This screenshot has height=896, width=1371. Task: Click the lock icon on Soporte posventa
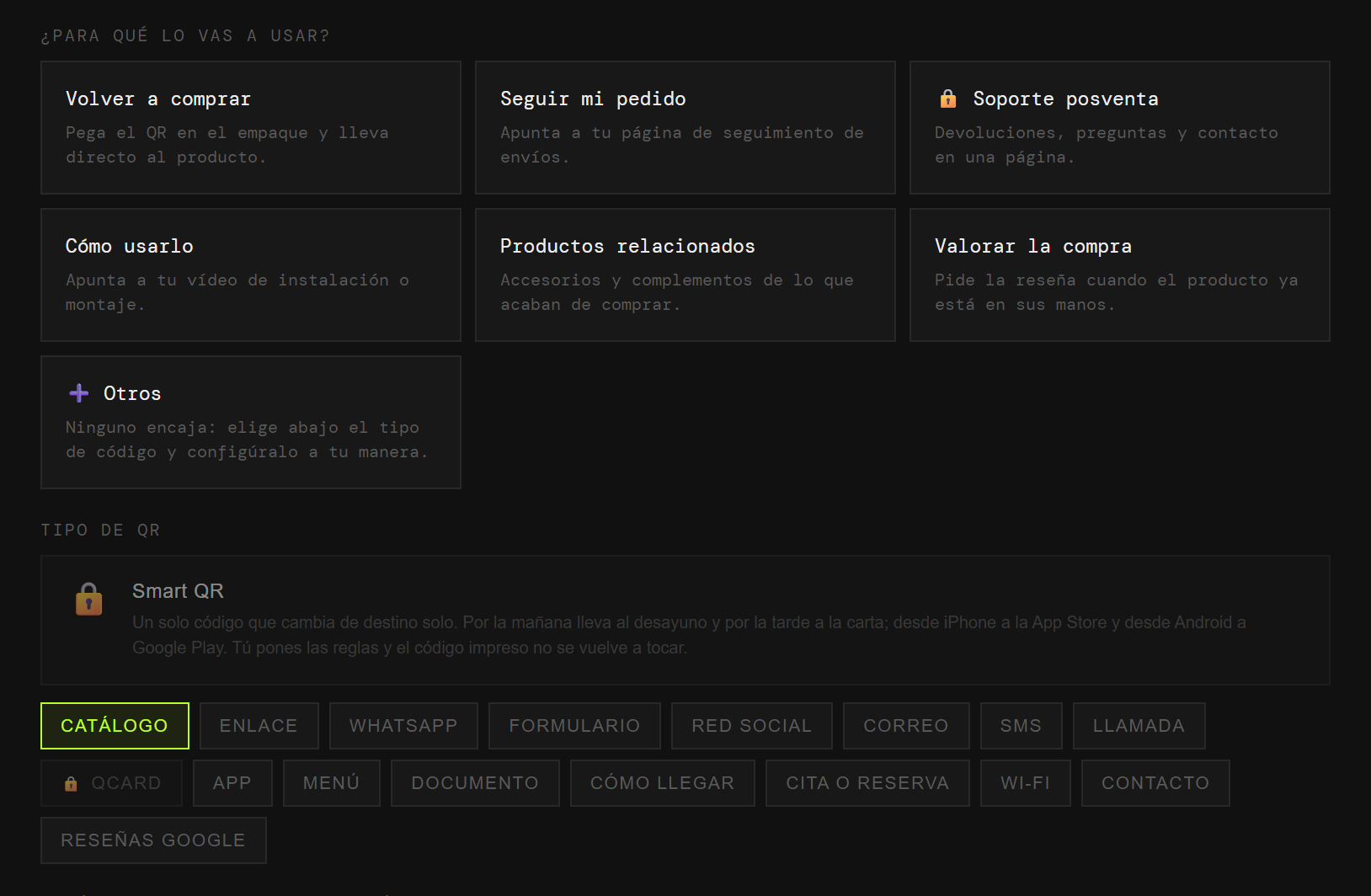click(948, 99)
